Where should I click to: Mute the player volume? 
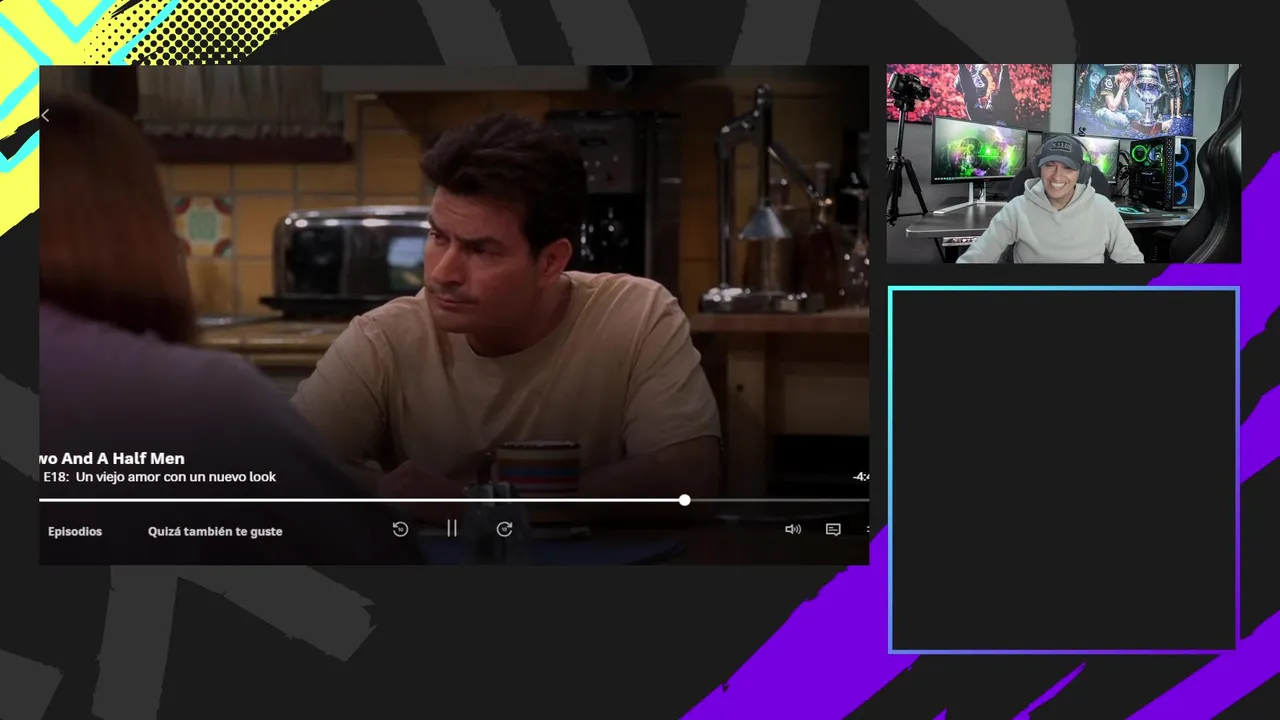pos(793,529)
